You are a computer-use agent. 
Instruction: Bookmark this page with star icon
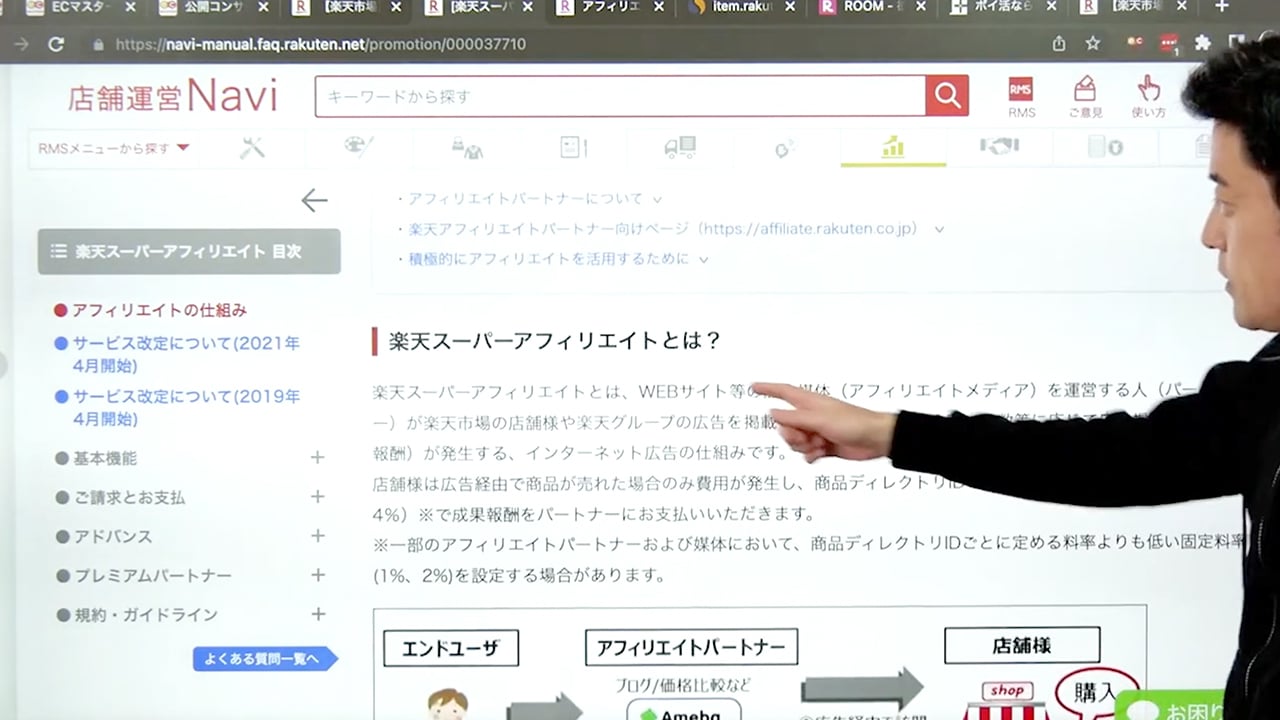pos(1093,44)
